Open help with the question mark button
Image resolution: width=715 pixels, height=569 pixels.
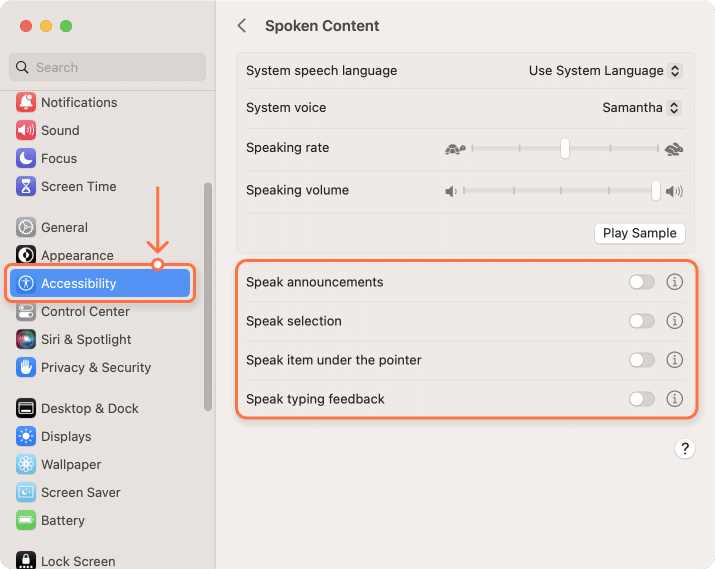click(x=684, y=449)
